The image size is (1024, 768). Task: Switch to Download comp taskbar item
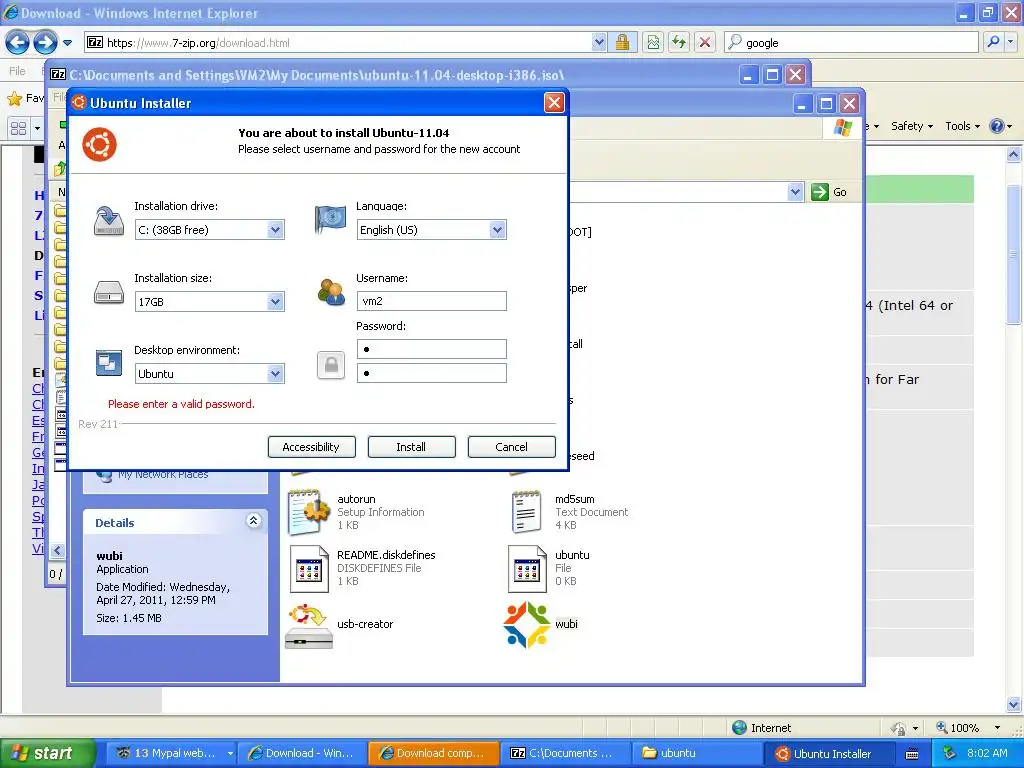click(x=434, y=753)
